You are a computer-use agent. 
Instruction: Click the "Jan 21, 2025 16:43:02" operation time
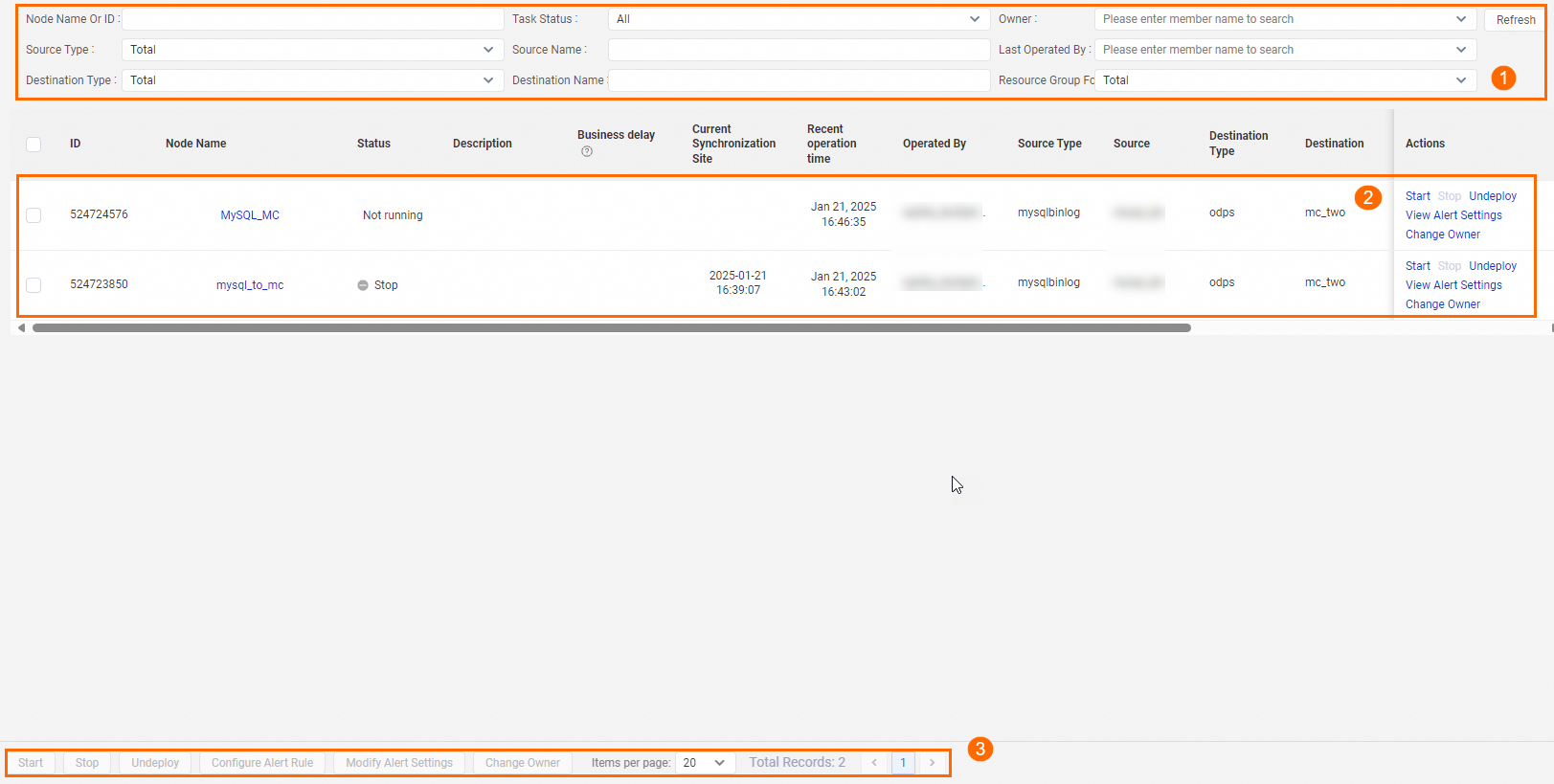[844, 284]
